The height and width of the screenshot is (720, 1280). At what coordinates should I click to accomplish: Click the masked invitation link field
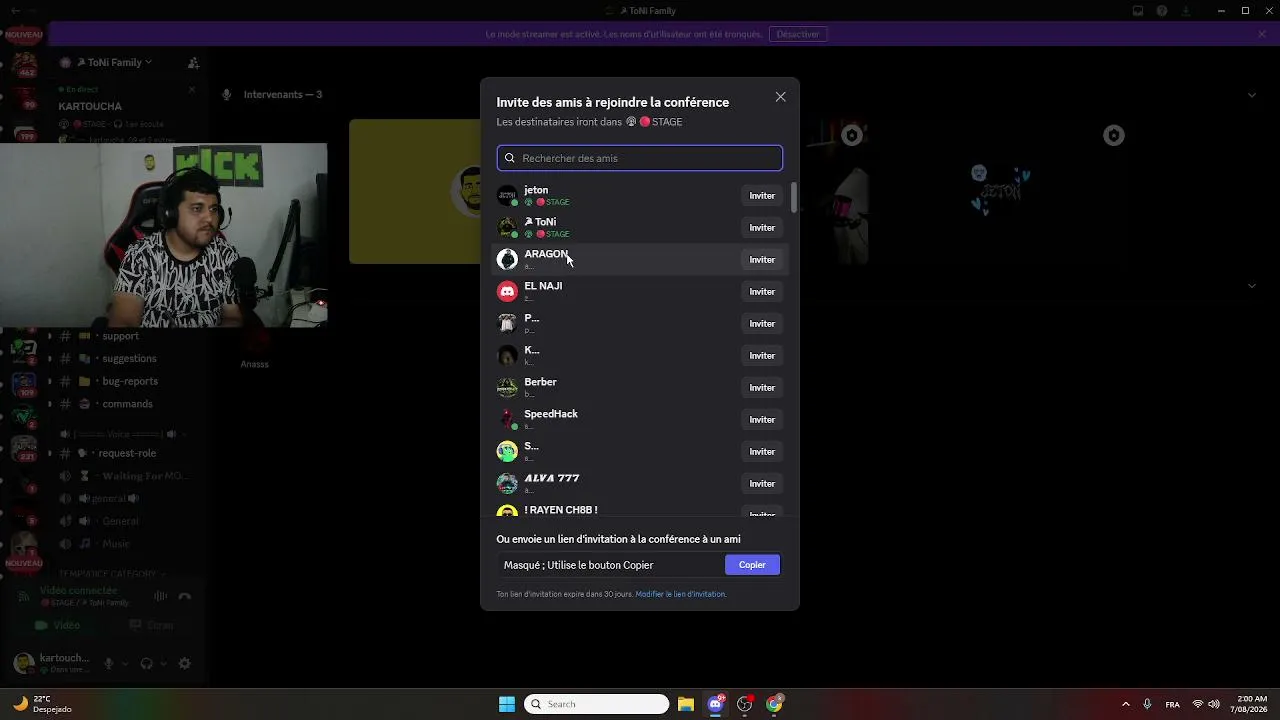pyautogui.click(x=612, y=565)
